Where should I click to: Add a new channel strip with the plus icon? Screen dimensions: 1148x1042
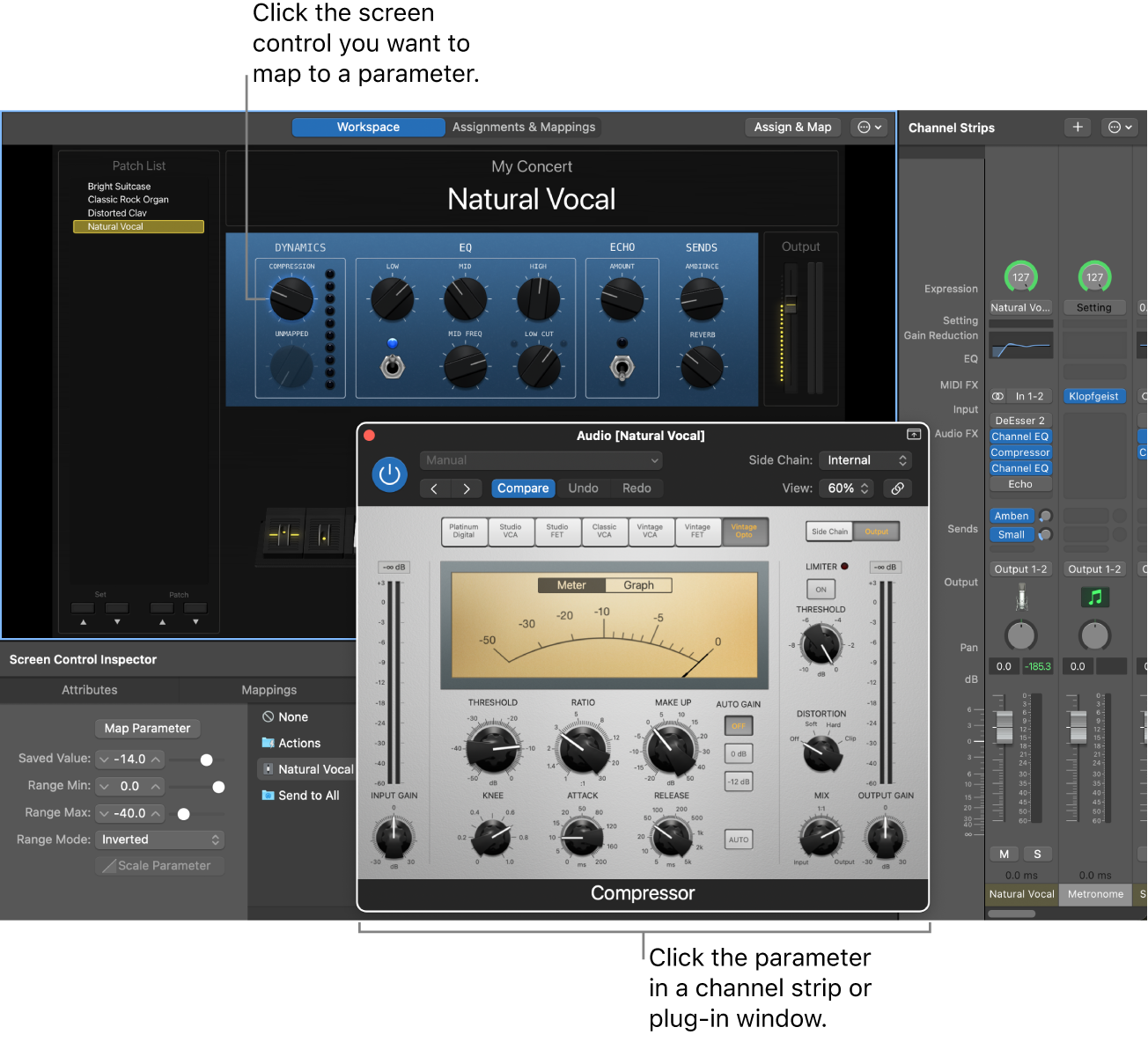(1078, 127)
